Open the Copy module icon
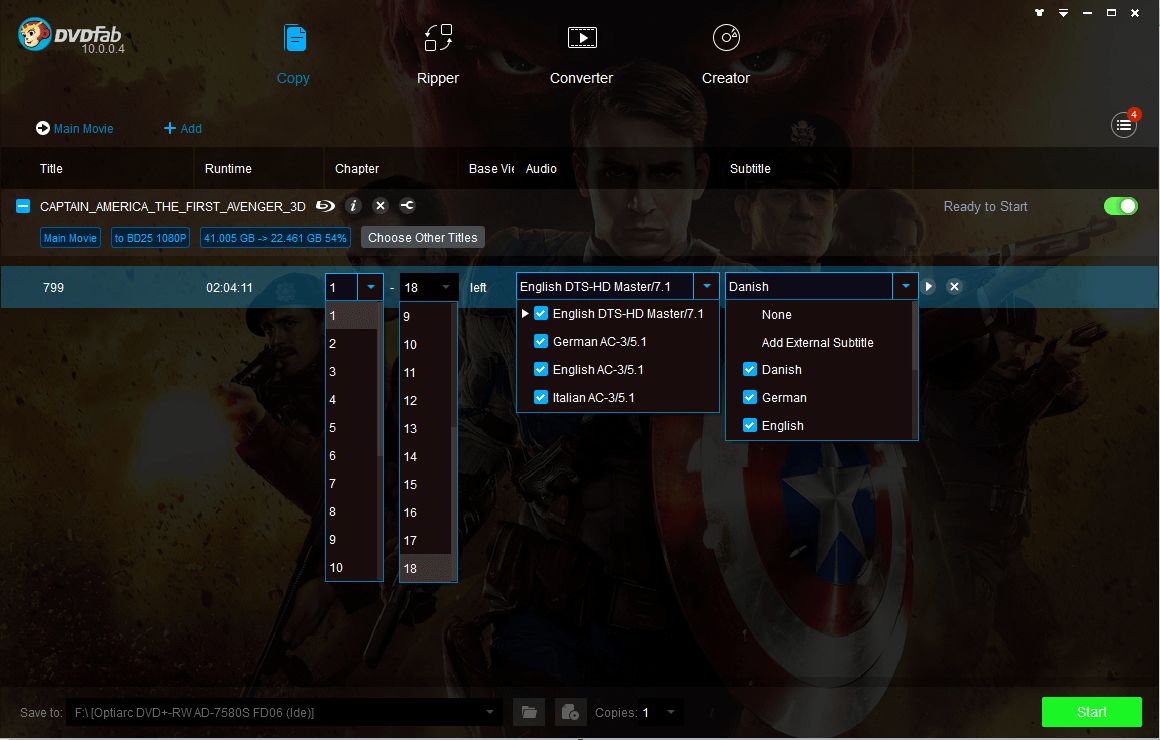1160x740 pixels. coord(295,38)
